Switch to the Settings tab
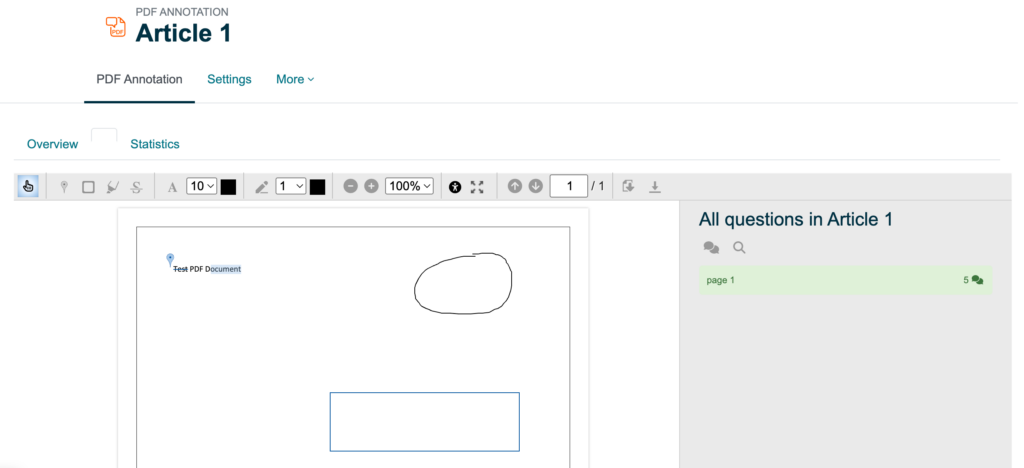This screenshot has width=1024, height=468. [229, 79]
